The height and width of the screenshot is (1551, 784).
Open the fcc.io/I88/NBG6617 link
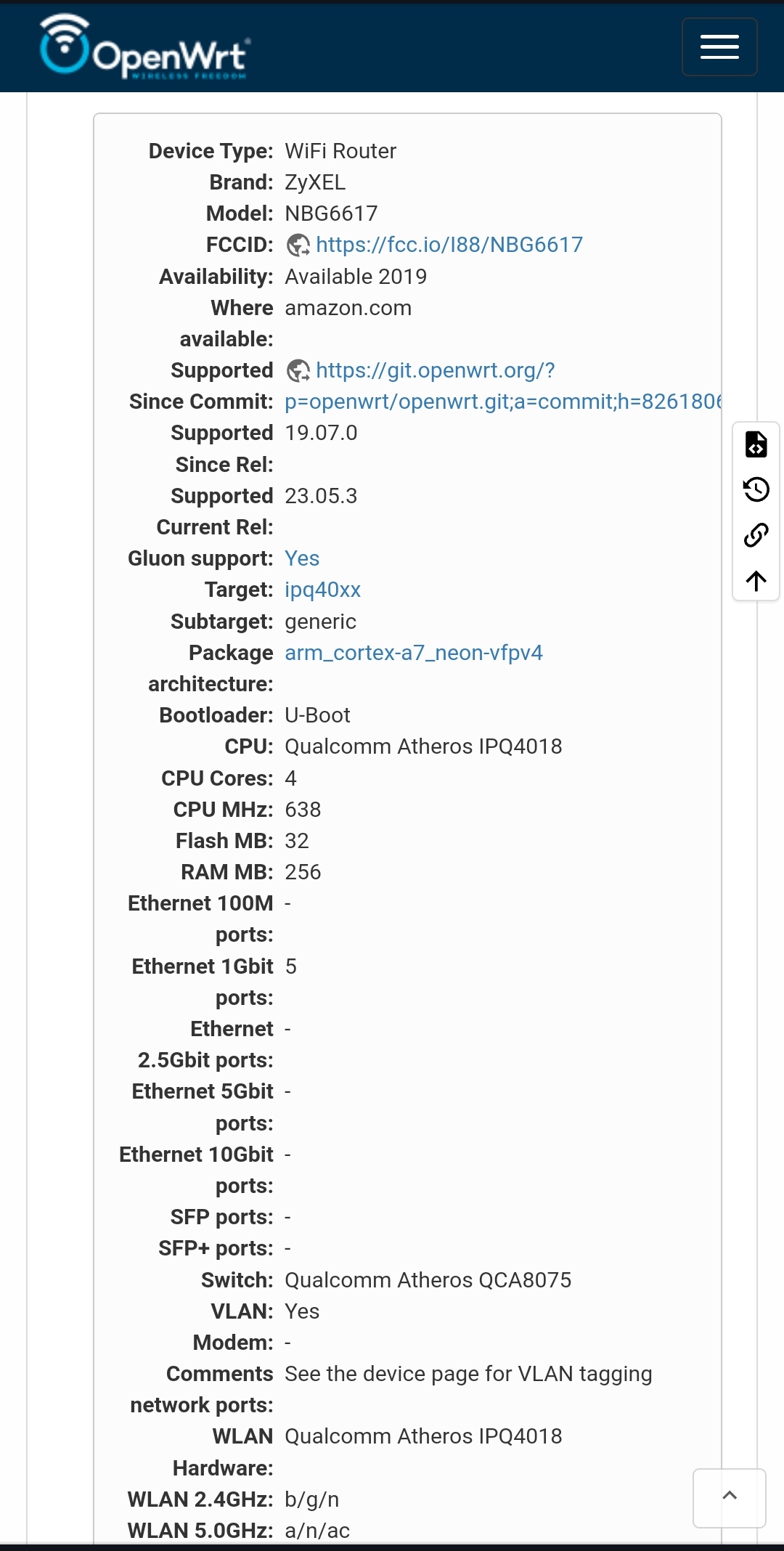click(x=449, y=245)
